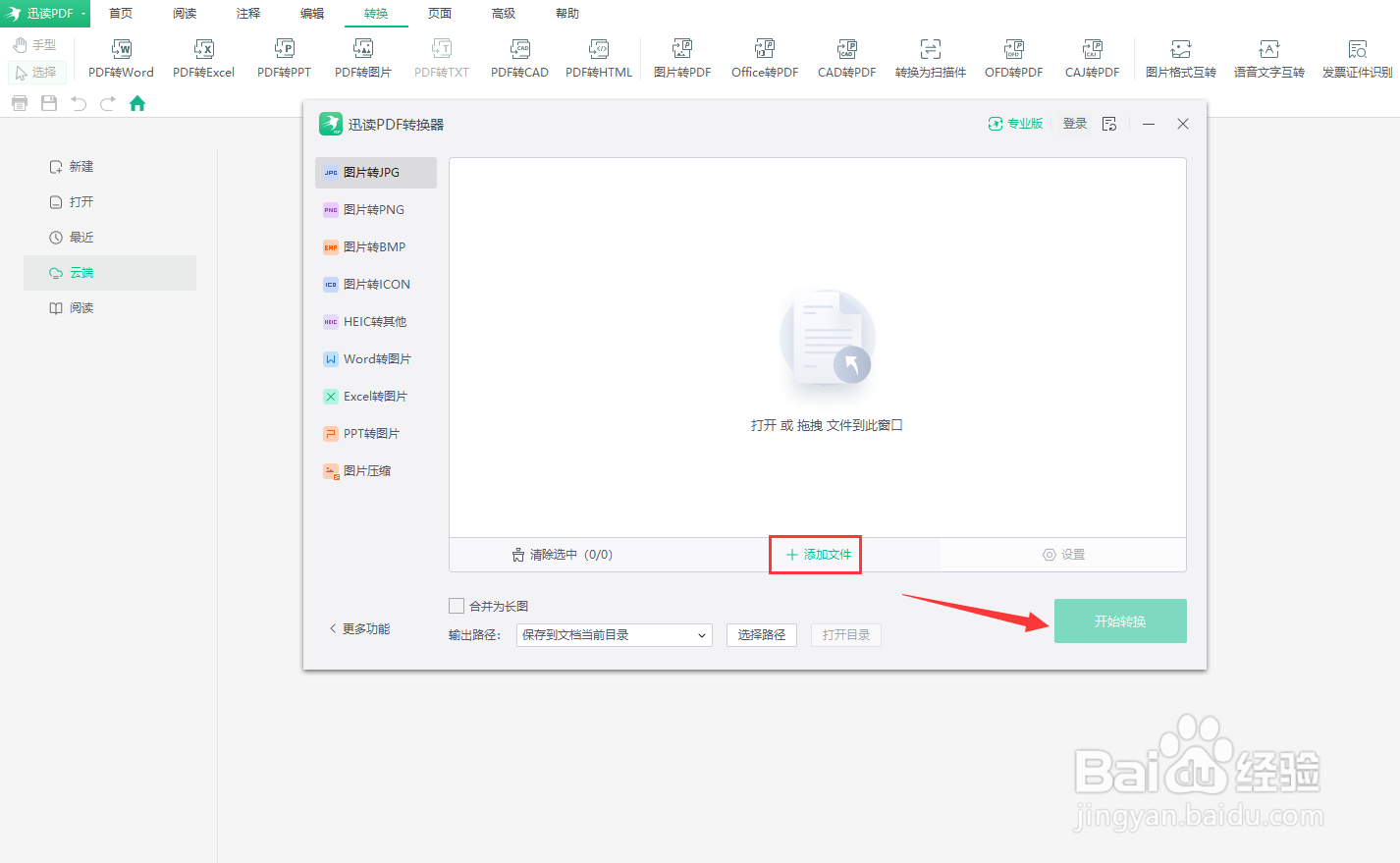
Task: Click 新建 in left sidebar
Action: point(110,167)
